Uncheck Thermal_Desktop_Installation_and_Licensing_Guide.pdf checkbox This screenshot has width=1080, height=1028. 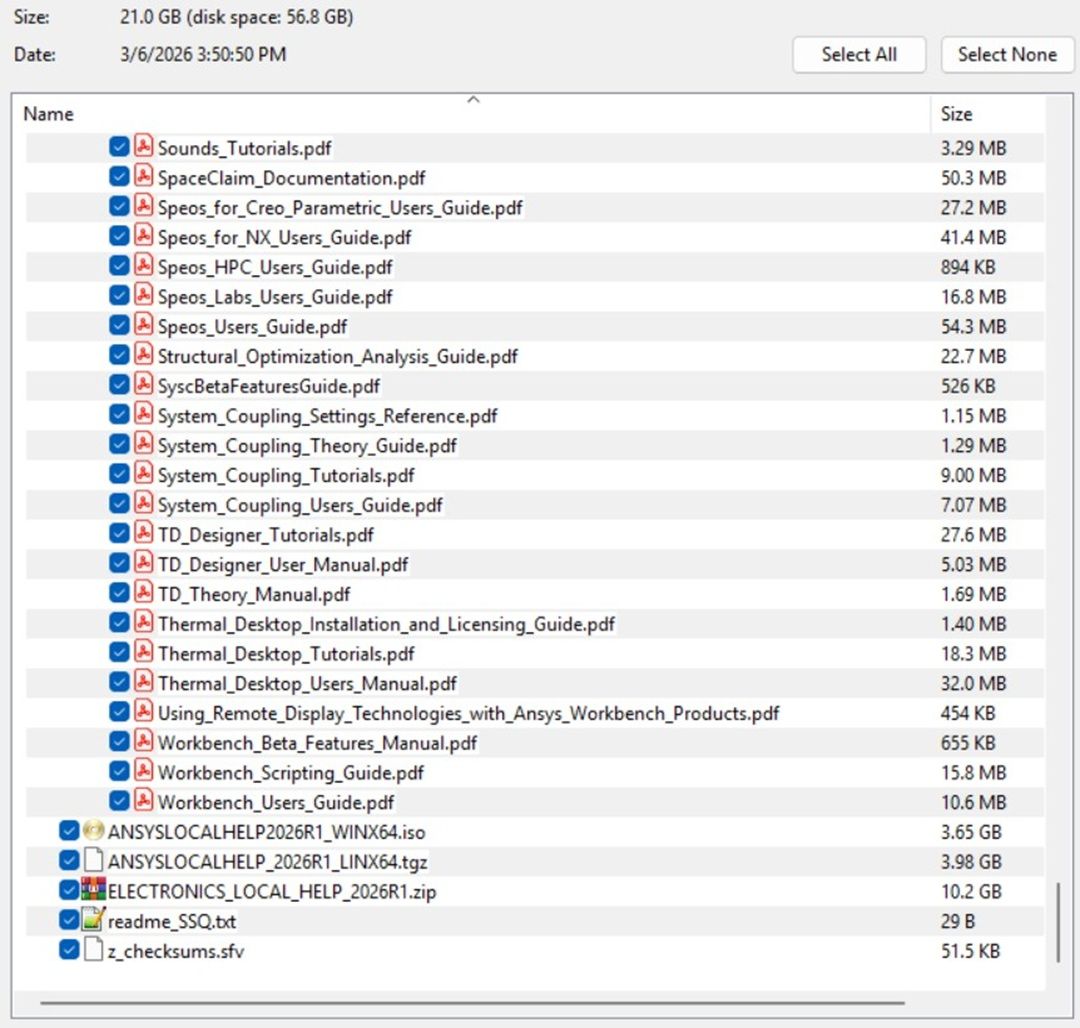tap(119, 622)
